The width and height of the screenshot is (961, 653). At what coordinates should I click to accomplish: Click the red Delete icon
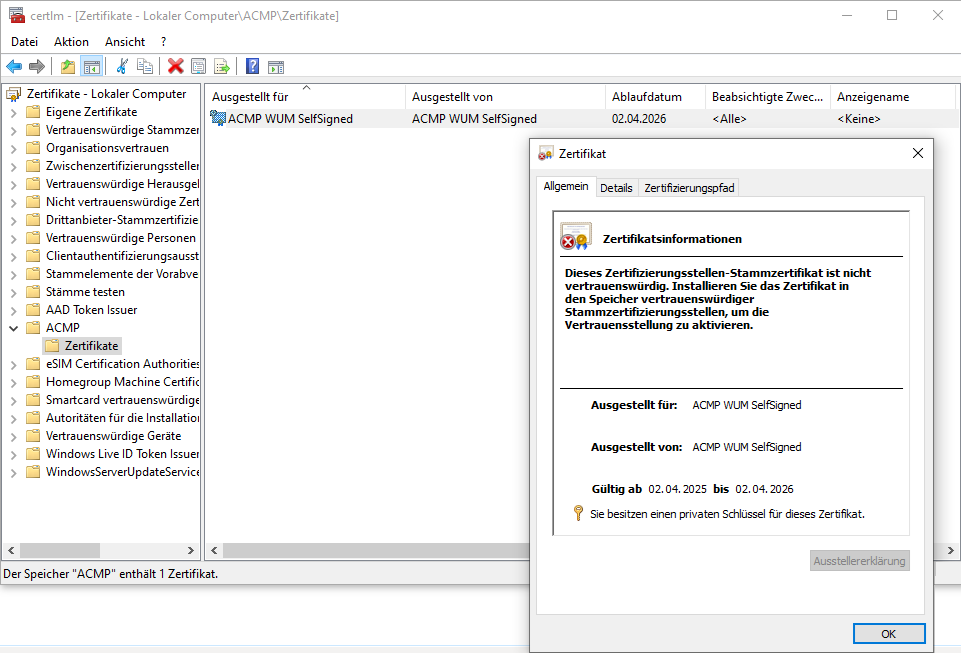pyautogui.click(x=174, y=66)
